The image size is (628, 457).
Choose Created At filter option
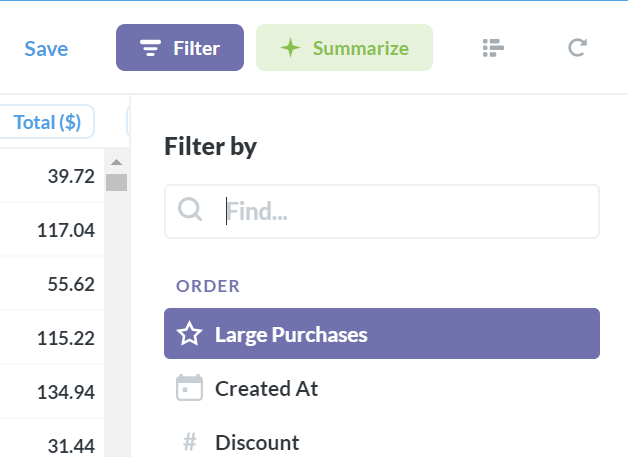tap(266, 388)
